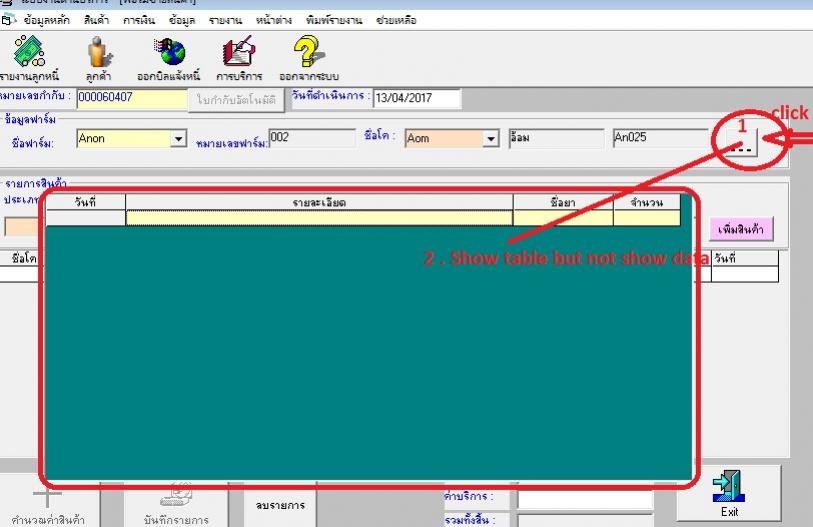Open the ลูกค้า customer toolbar icon
Image resolution: width=813 pixels, height=527 pixels.
pos(99,52)
